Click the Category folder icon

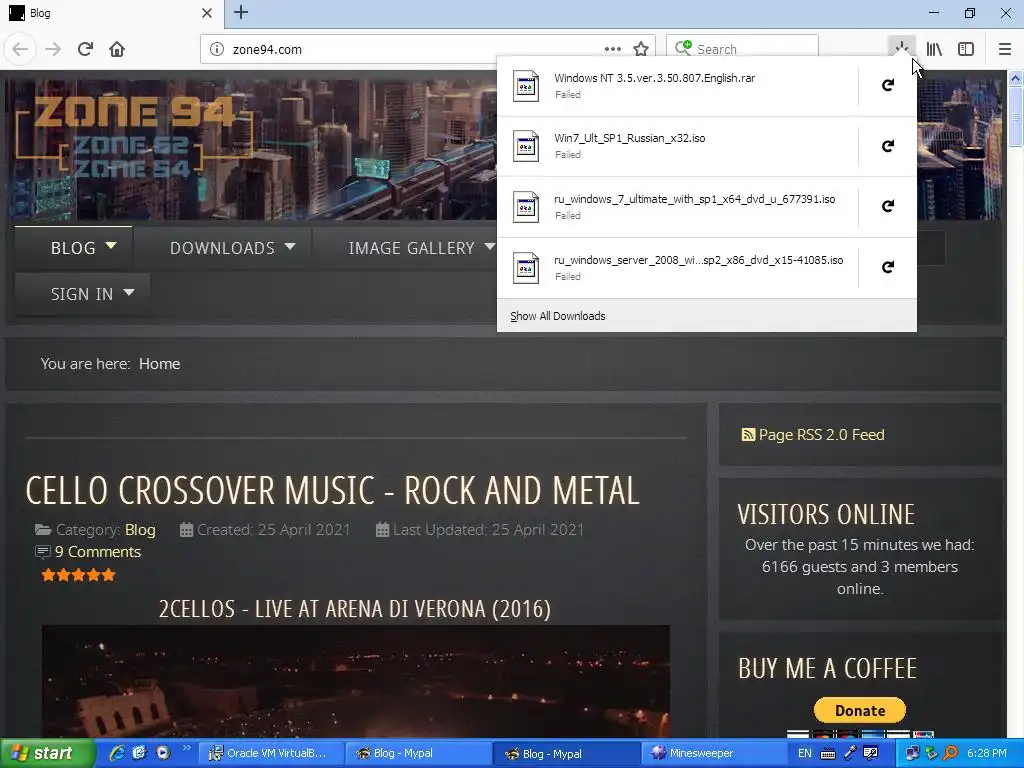coord(43,530)
